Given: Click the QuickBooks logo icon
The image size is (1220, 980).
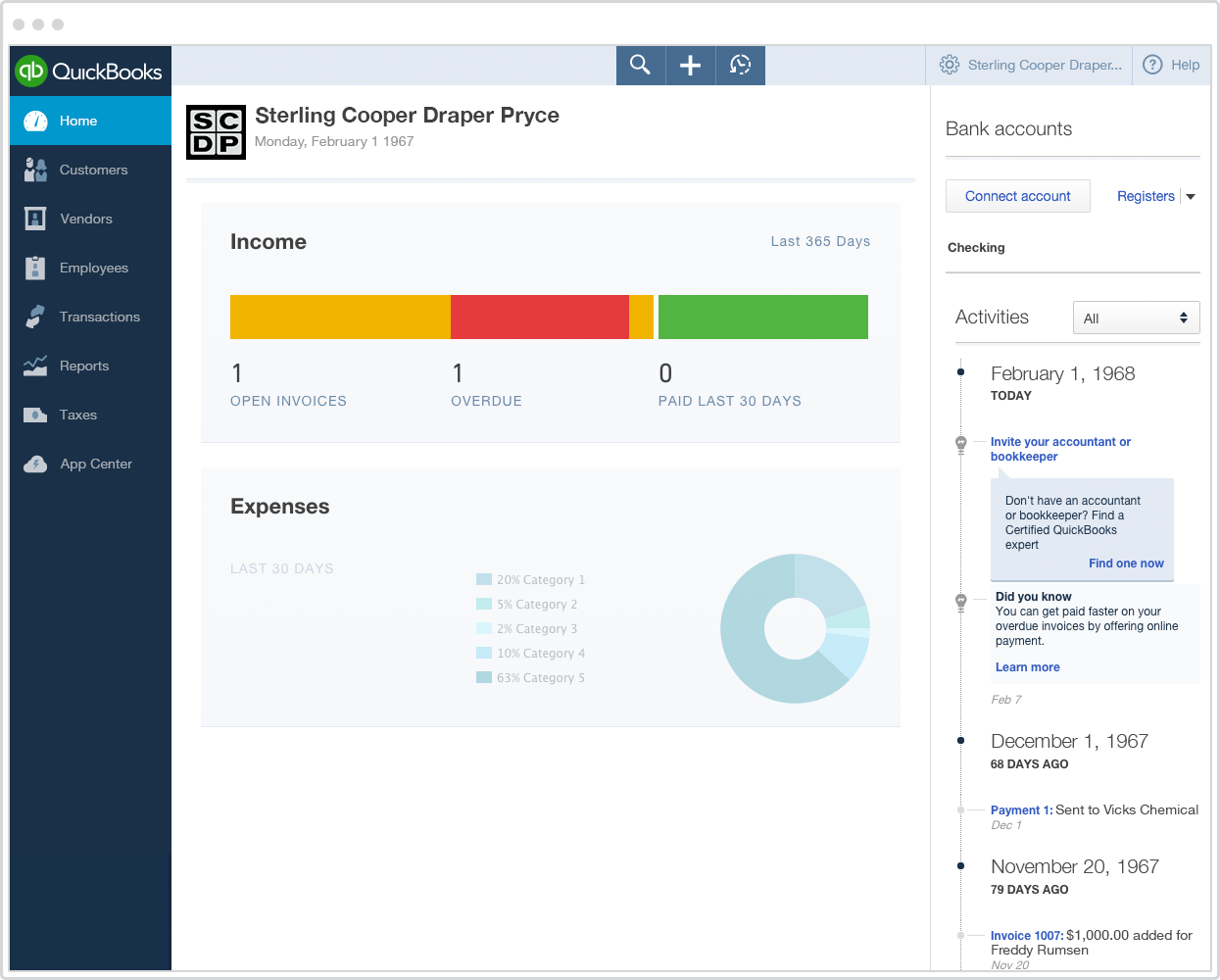Looking at the screenshot, I should [31, 71].
